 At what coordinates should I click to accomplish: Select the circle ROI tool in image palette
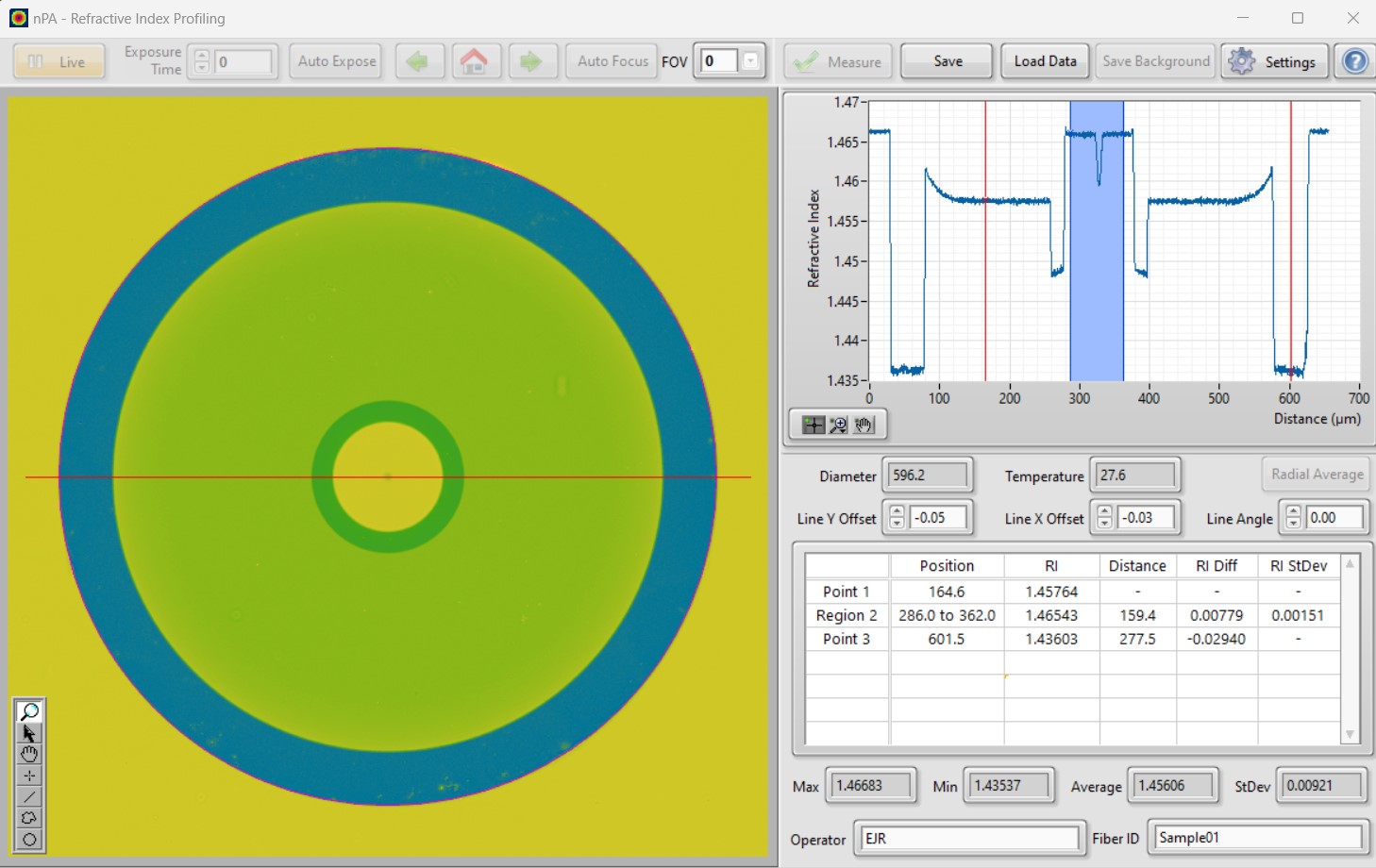click(x=29, y=840)
